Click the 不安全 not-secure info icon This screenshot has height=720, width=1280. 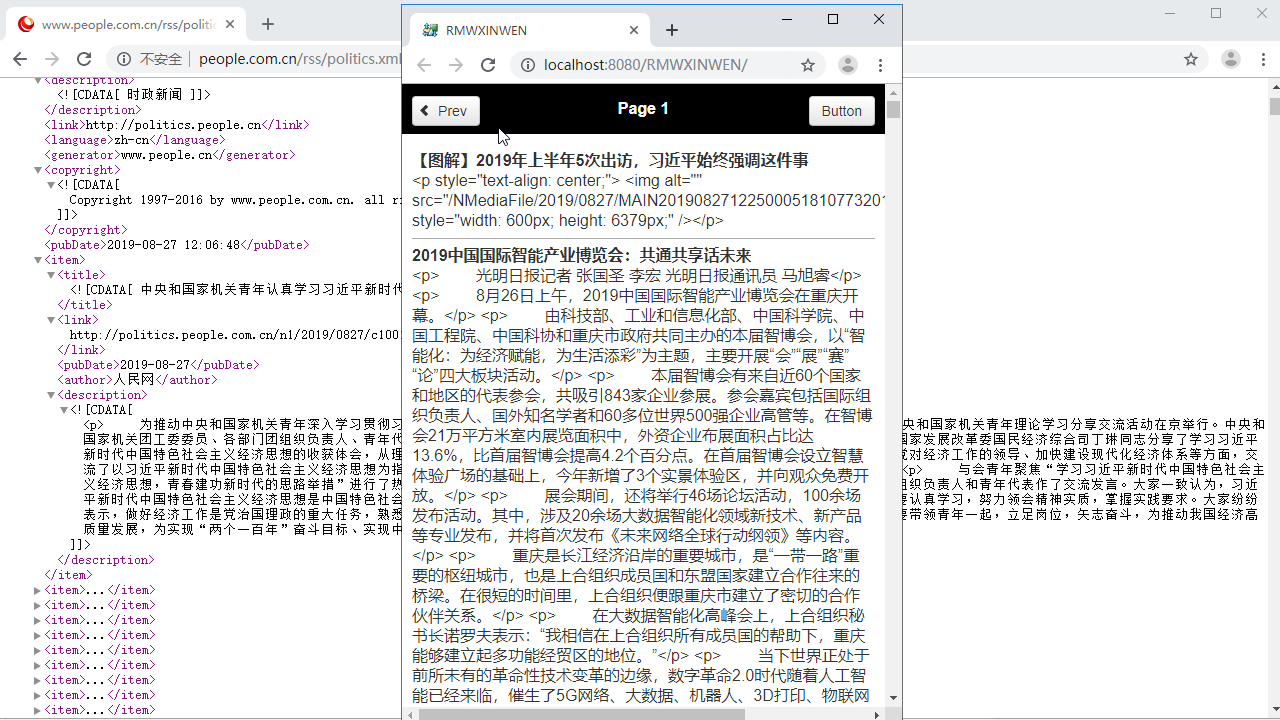[x=124, y=59]
